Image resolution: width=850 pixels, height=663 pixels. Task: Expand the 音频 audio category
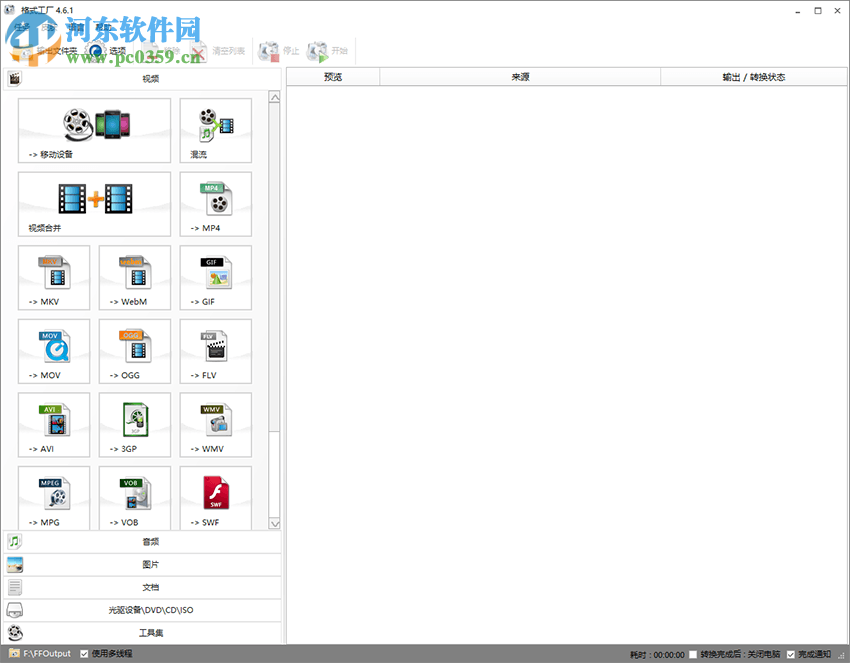tap(143, 542)
